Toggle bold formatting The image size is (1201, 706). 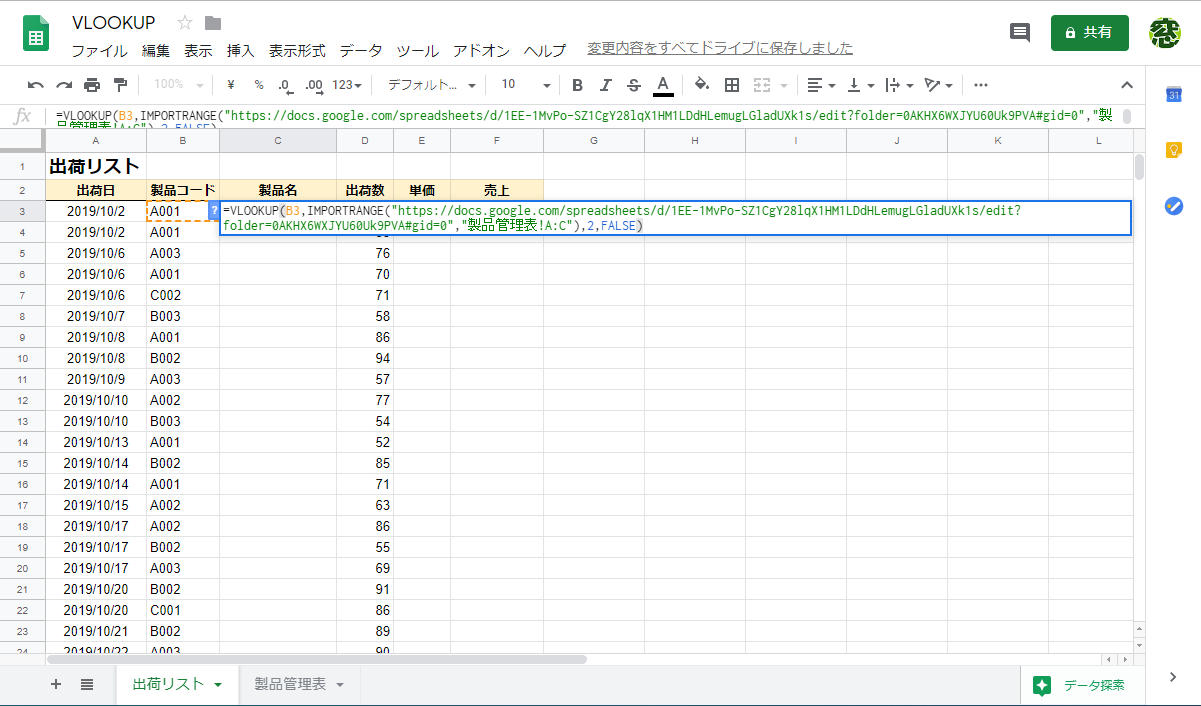point(577,85)
